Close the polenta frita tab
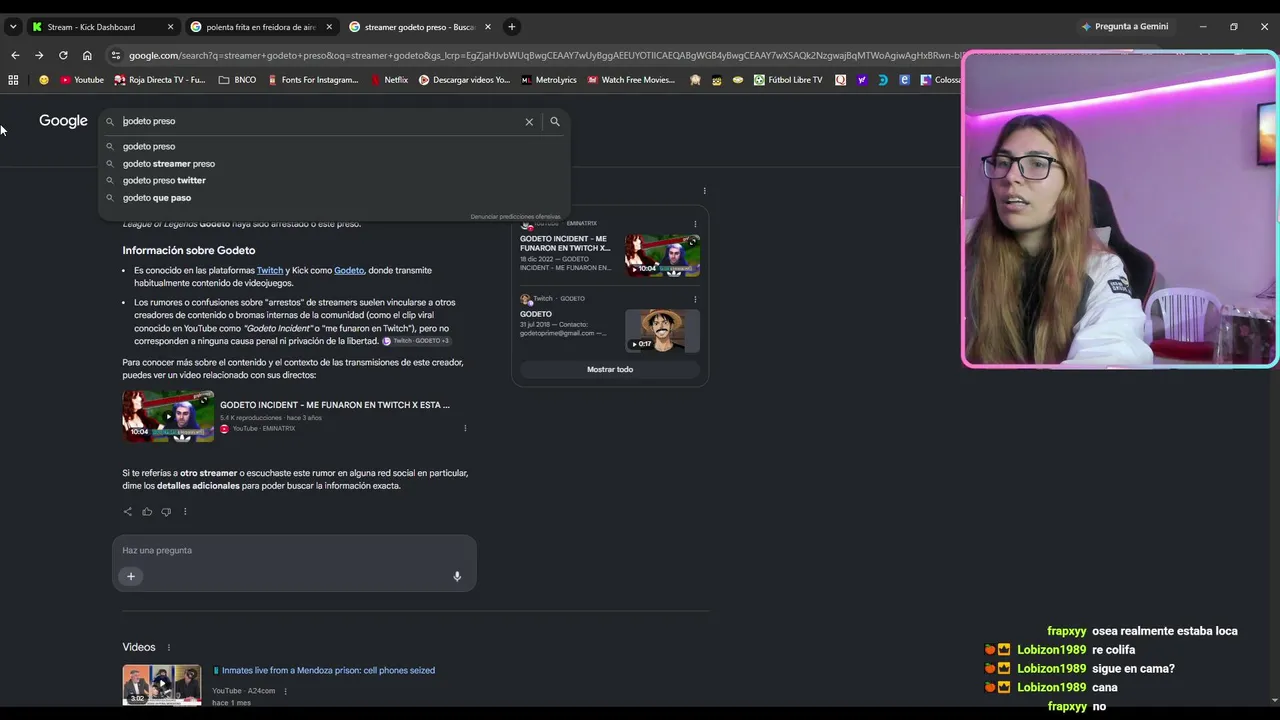1280x720 pixels. point(329,27)
